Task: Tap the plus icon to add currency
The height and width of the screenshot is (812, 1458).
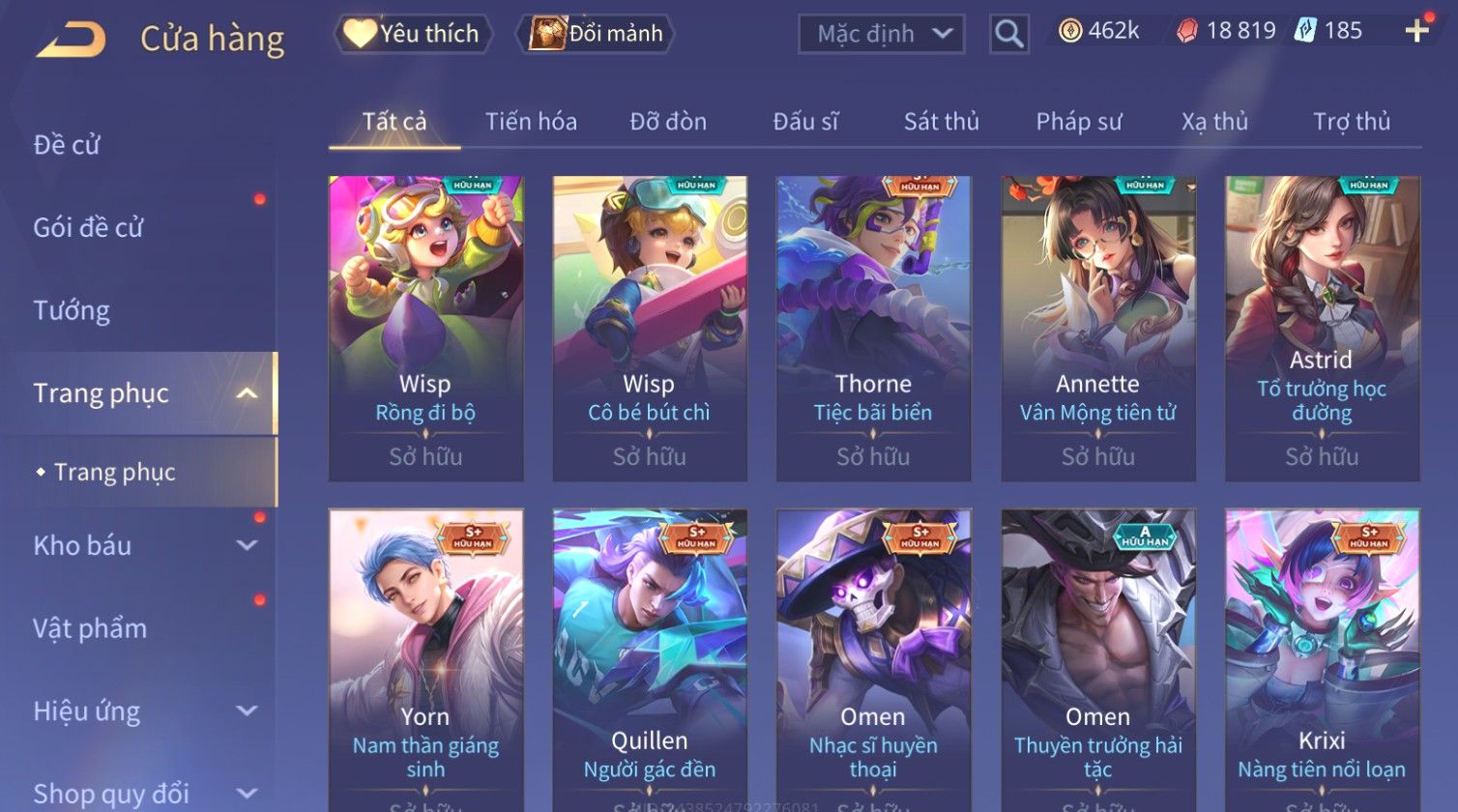Action: [1417, 32]
